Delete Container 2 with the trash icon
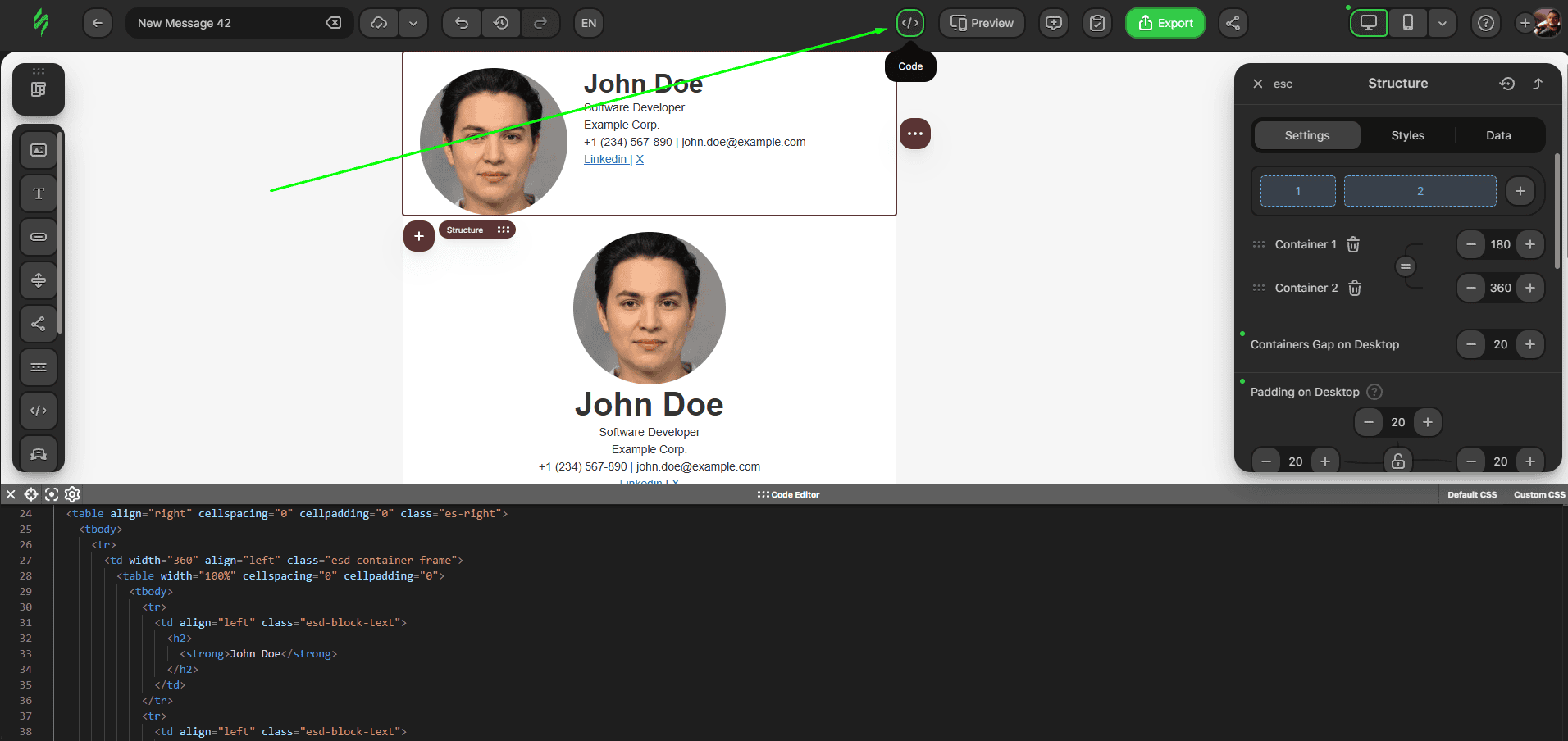 point(1355,288)
